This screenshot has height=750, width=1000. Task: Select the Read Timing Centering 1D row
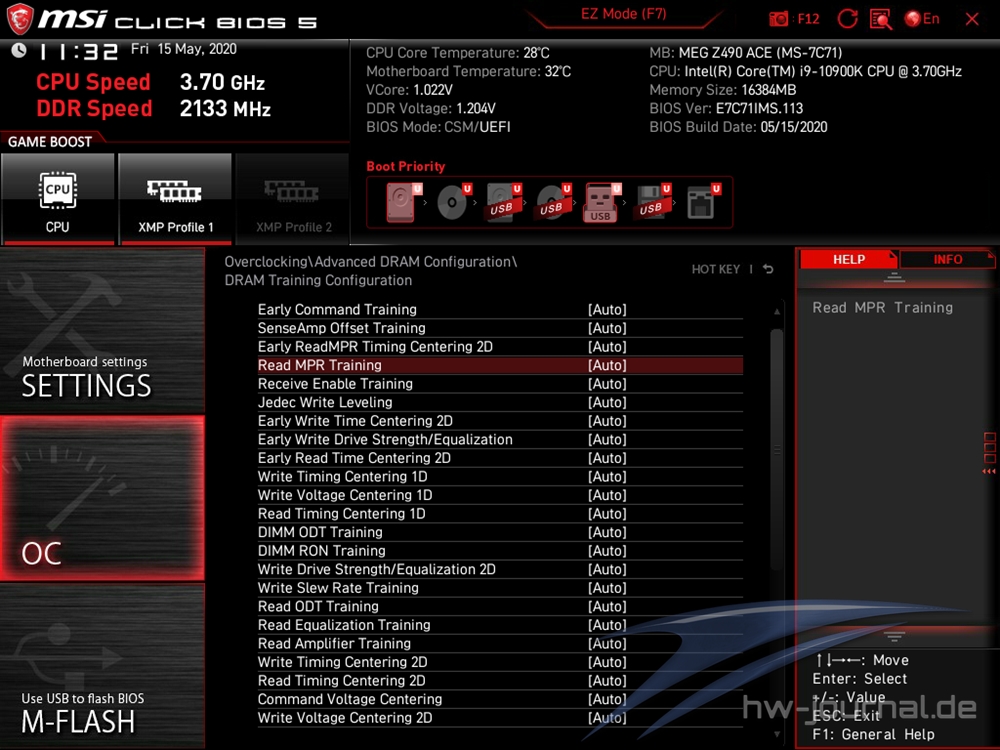coord(500,513)
